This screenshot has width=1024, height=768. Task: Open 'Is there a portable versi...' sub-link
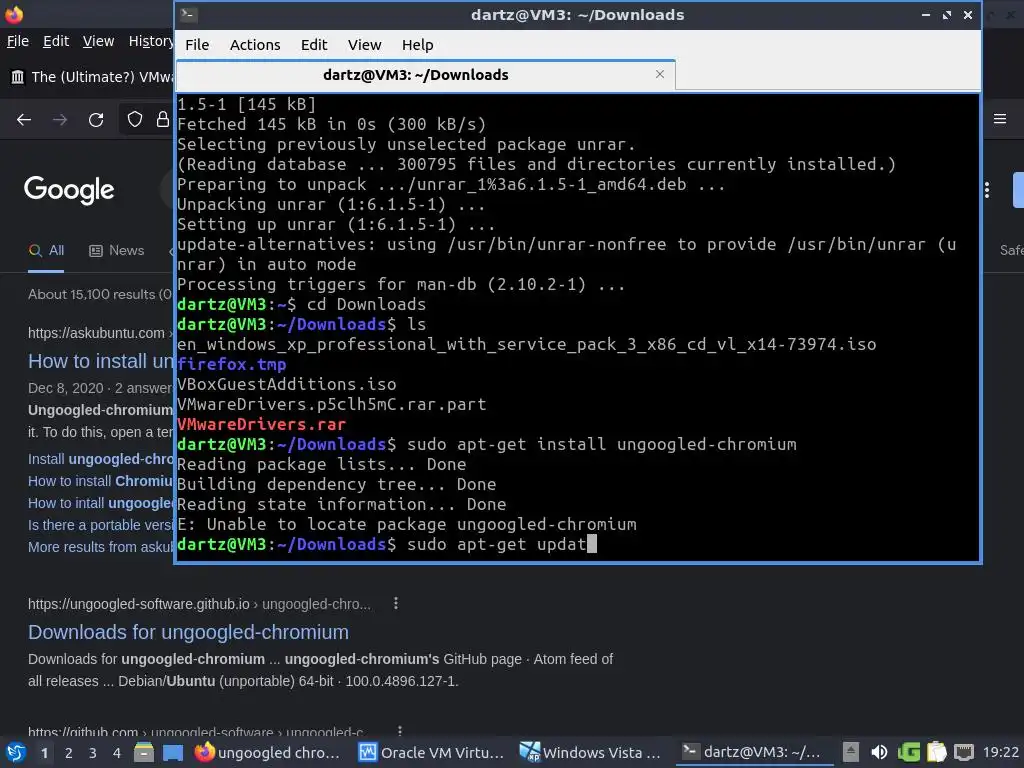[x=101, y=525]
